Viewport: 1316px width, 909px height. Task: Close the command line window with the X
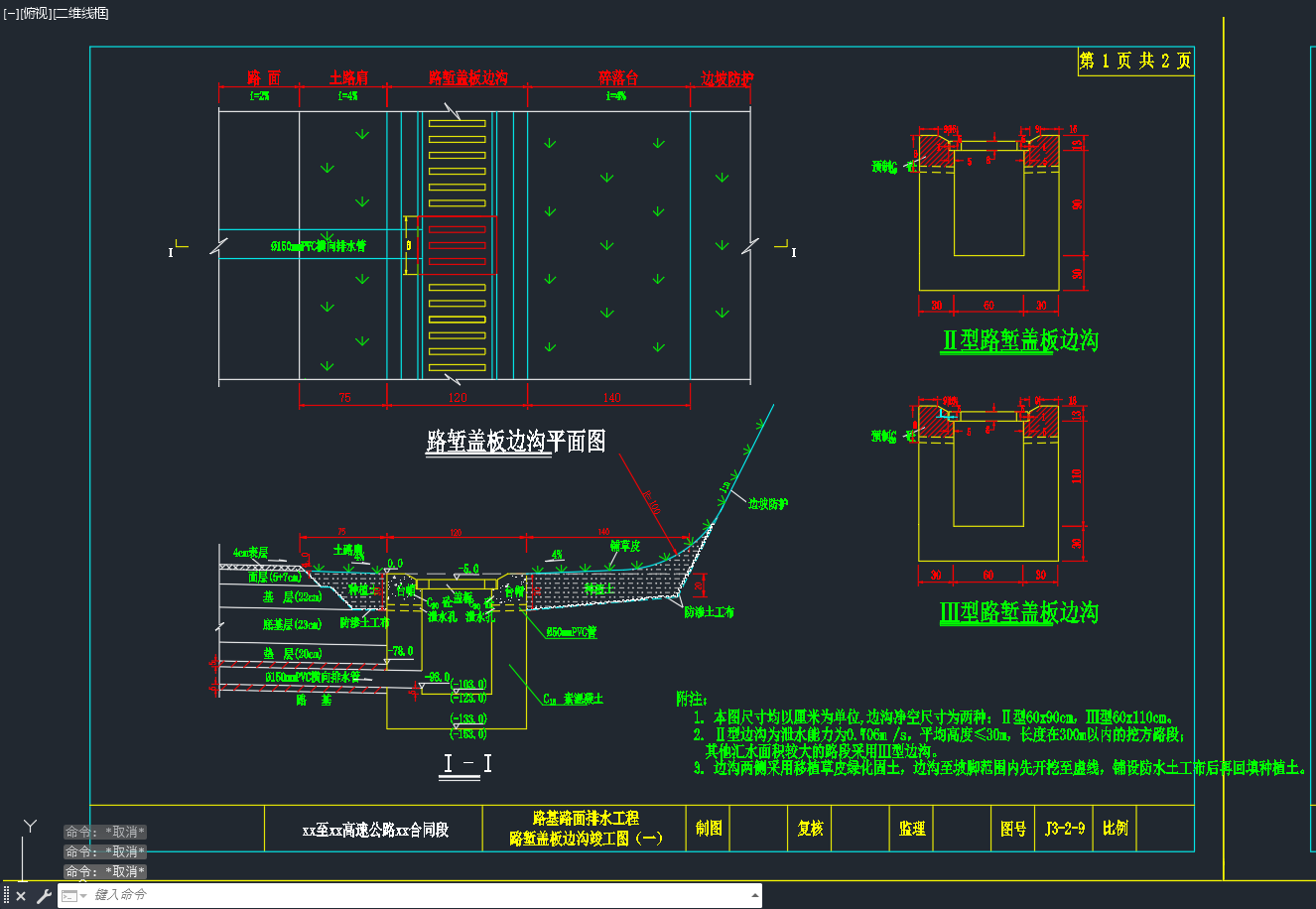(x=21, y=896)
